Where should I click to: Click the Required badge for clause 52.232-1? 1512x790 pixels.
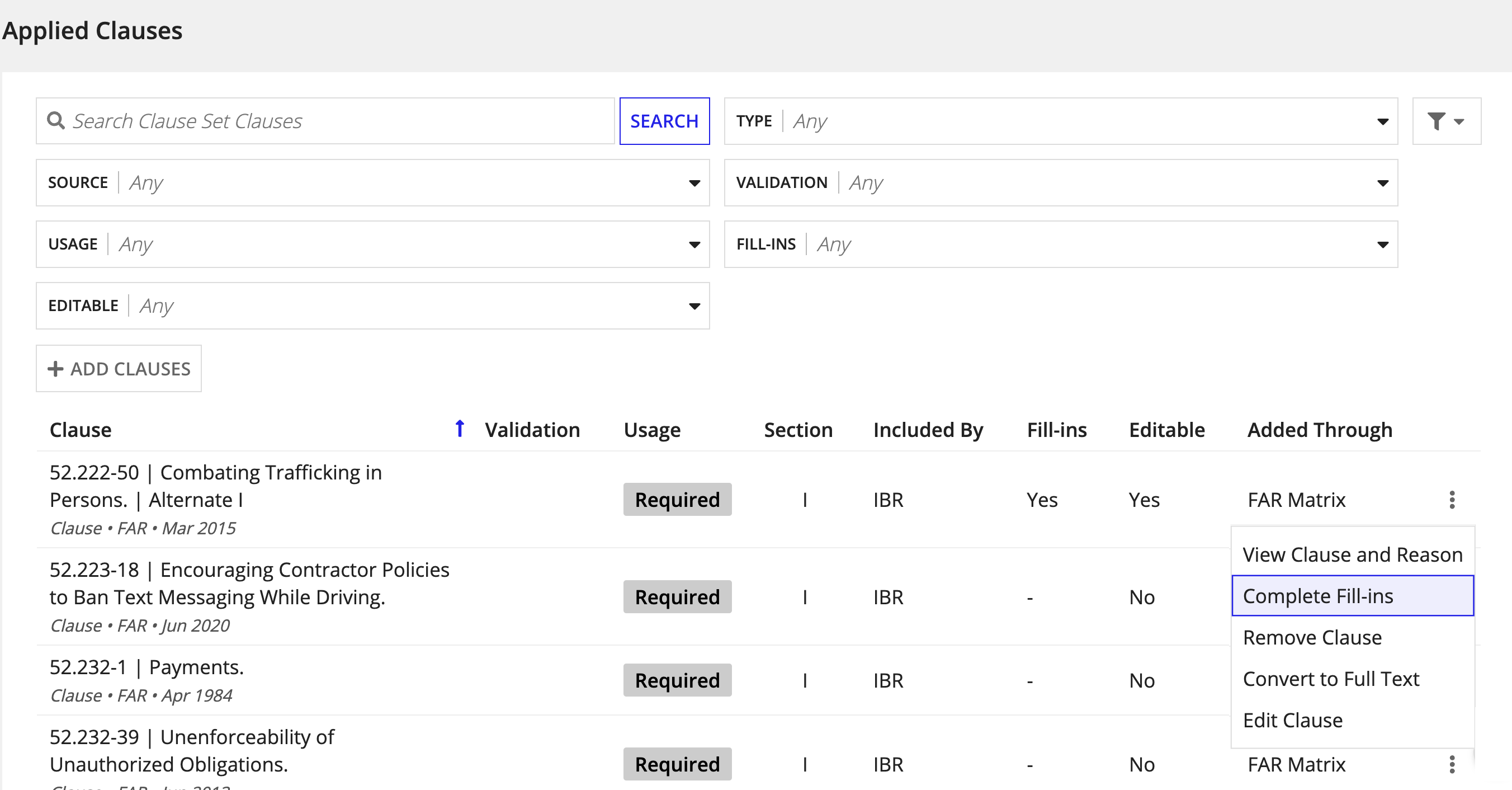[x=677, y=680]
